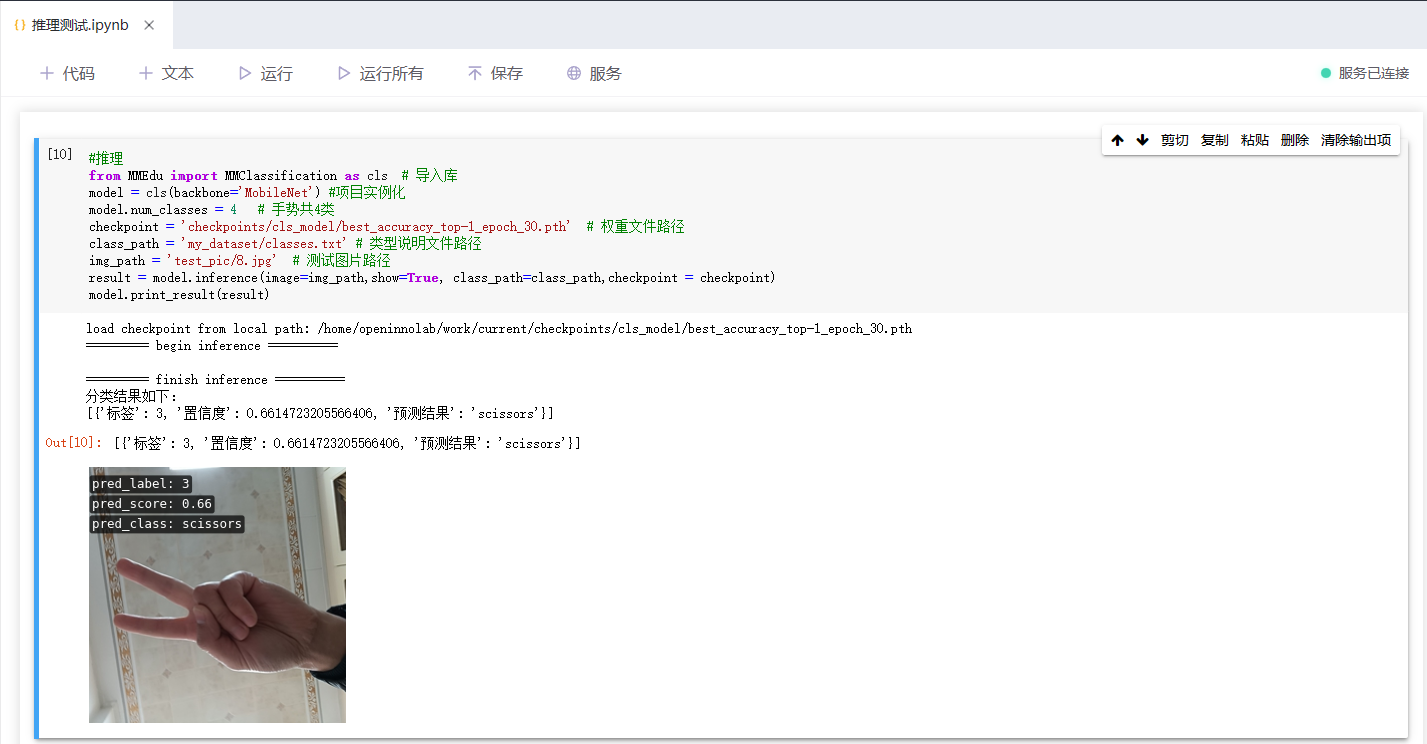
Task: Close the 推理测试.ipynb tab
Action: click(149, 25)
